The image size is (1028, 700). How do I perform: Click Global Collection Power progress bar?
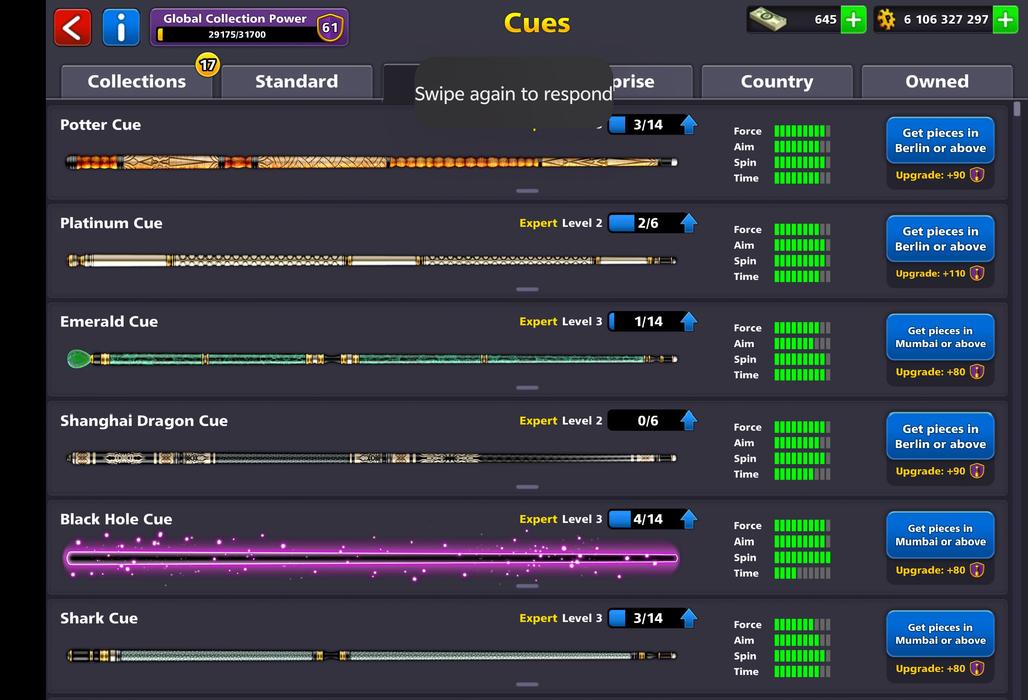235,35
